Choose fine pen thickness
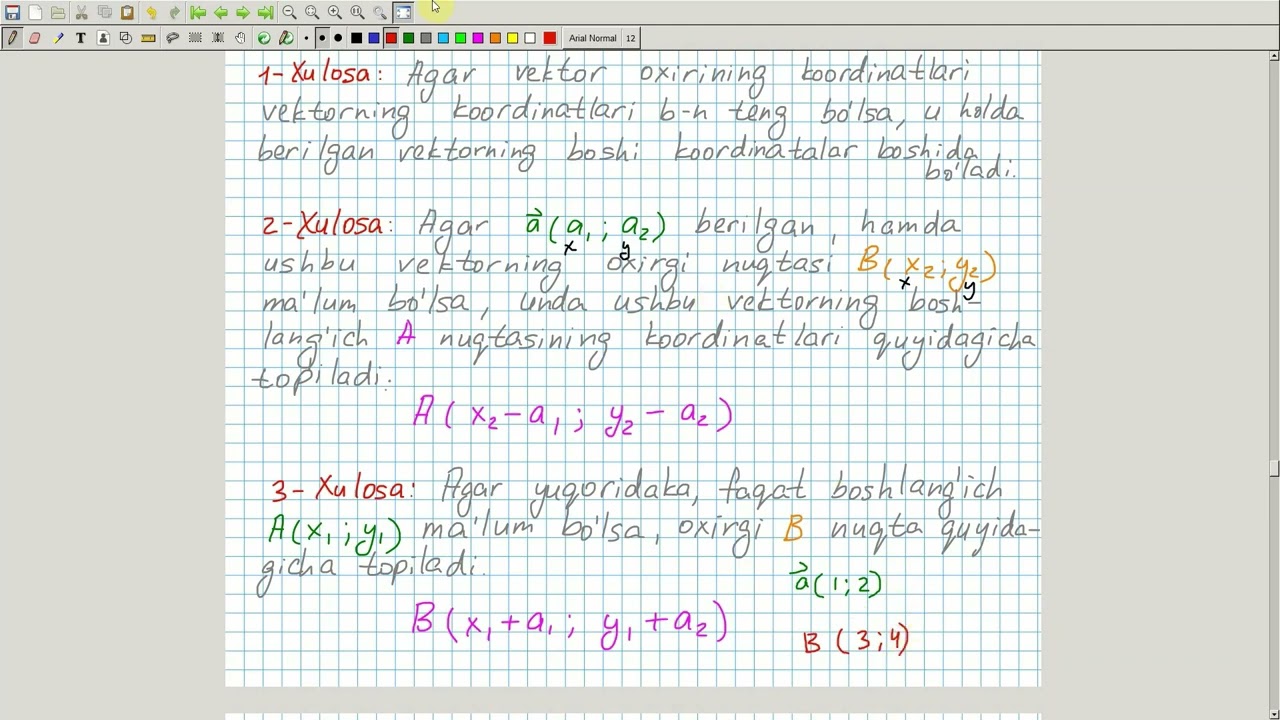1280x720 pixels. (x=306, y=38)
